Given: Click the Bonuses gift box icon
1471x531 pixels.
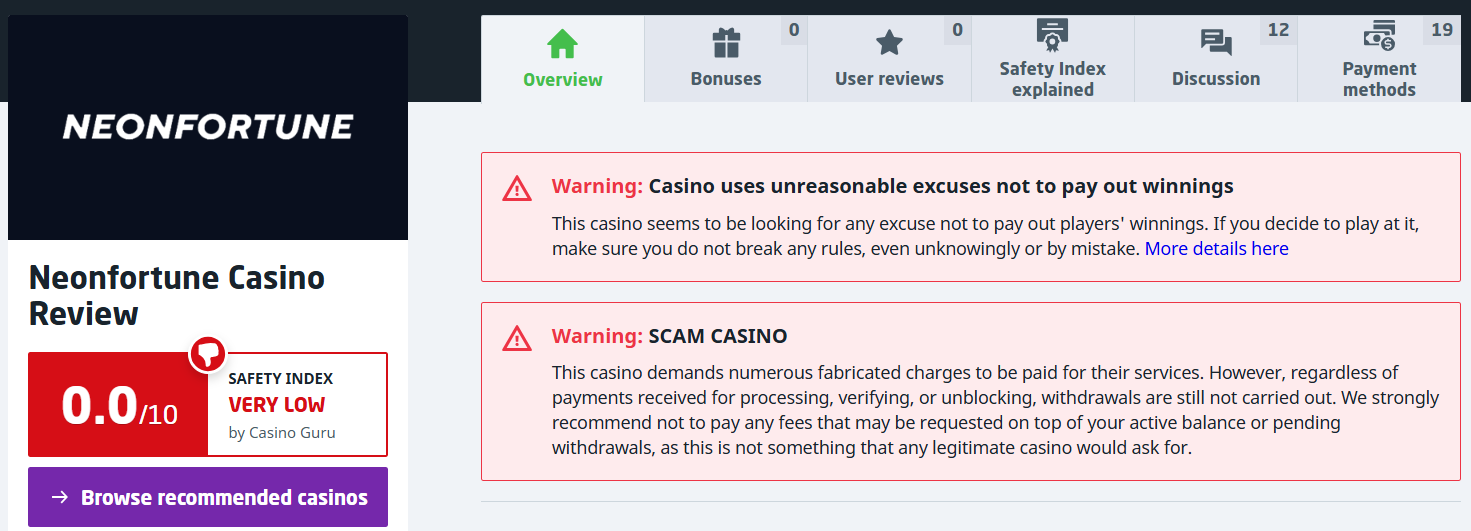Looking at the screenshot, I should coord(726,43).
